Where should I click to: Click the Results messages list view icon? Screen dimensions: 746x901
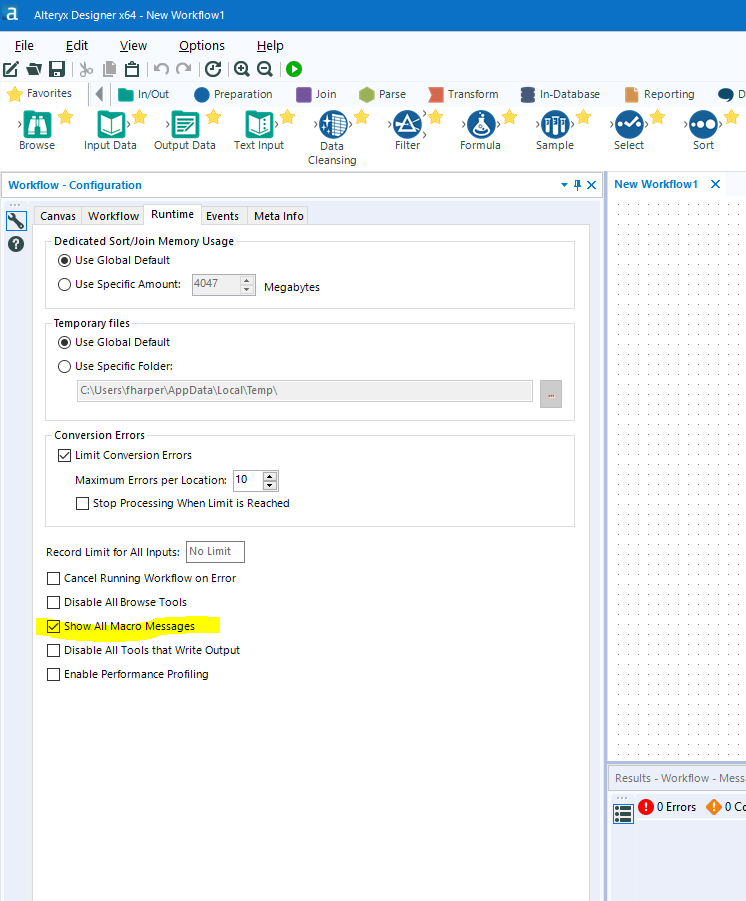coord(624,814)
